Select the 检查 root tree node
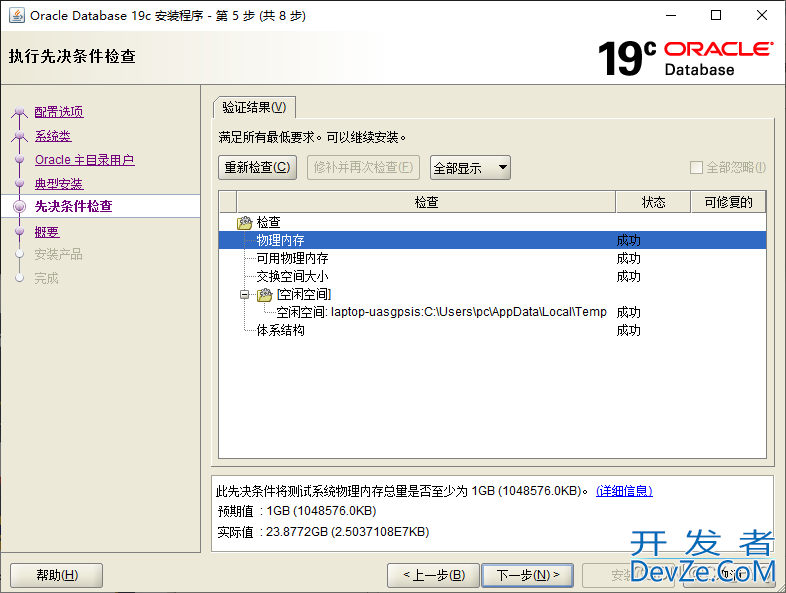The width and height of the screenshot is (786, 593). click(268, 222)
